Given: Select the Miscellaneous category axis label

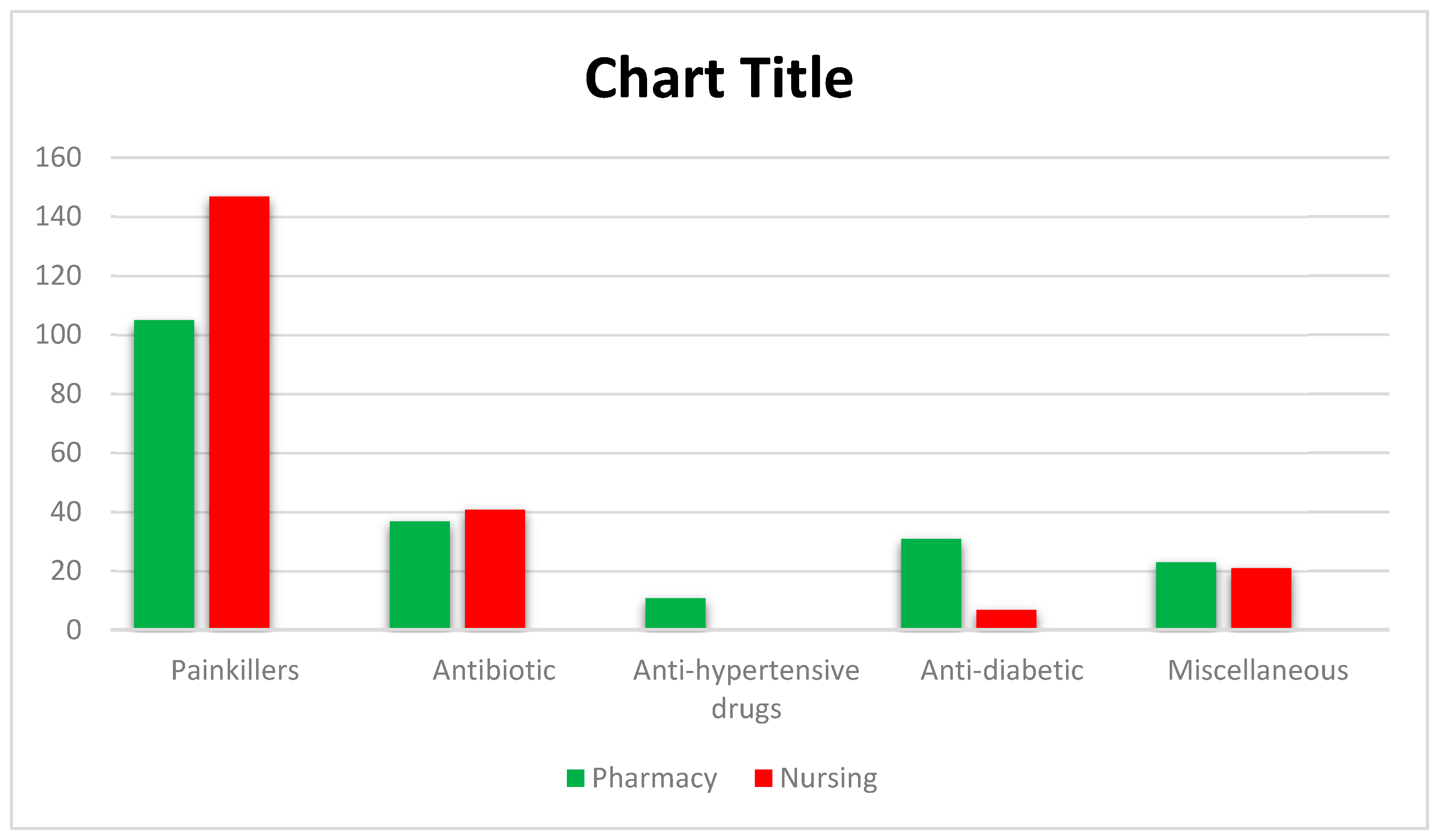Looking at the screenshot, I should click(x=1258, y=670).
